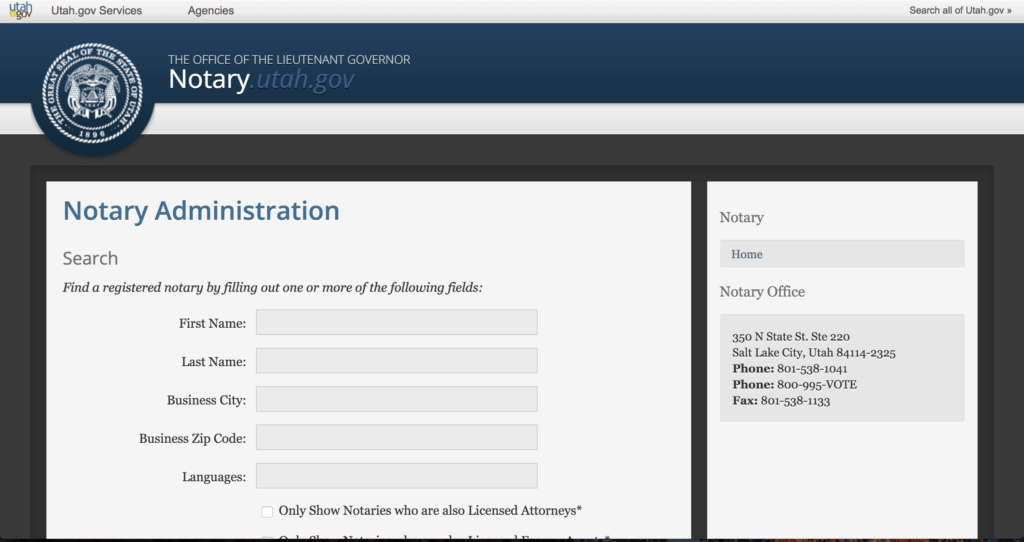This screenshot has height=542, width=1024.
Task: Click the Notary sidebar heading
Action: (741, 218)
